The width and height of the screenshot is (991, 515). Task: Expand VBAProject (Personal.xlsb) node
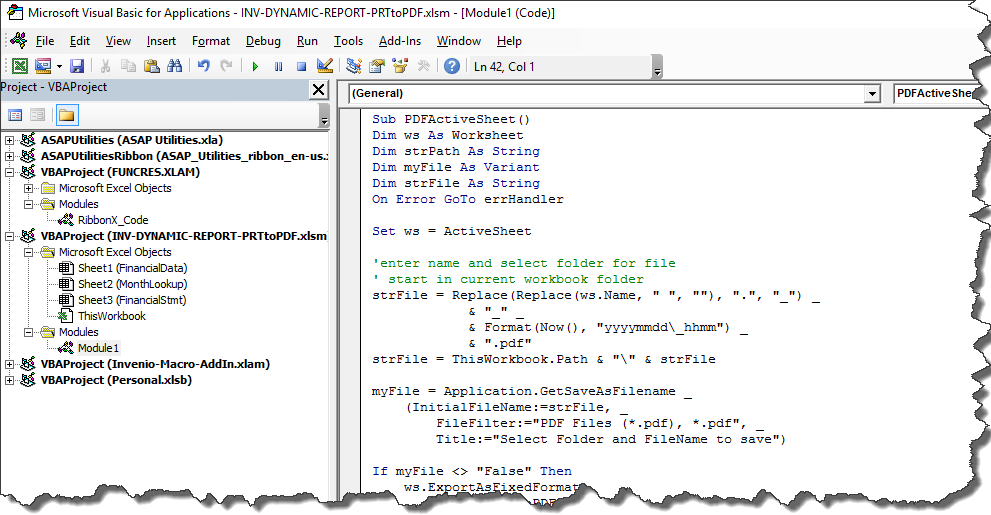(x=9, y=380)
